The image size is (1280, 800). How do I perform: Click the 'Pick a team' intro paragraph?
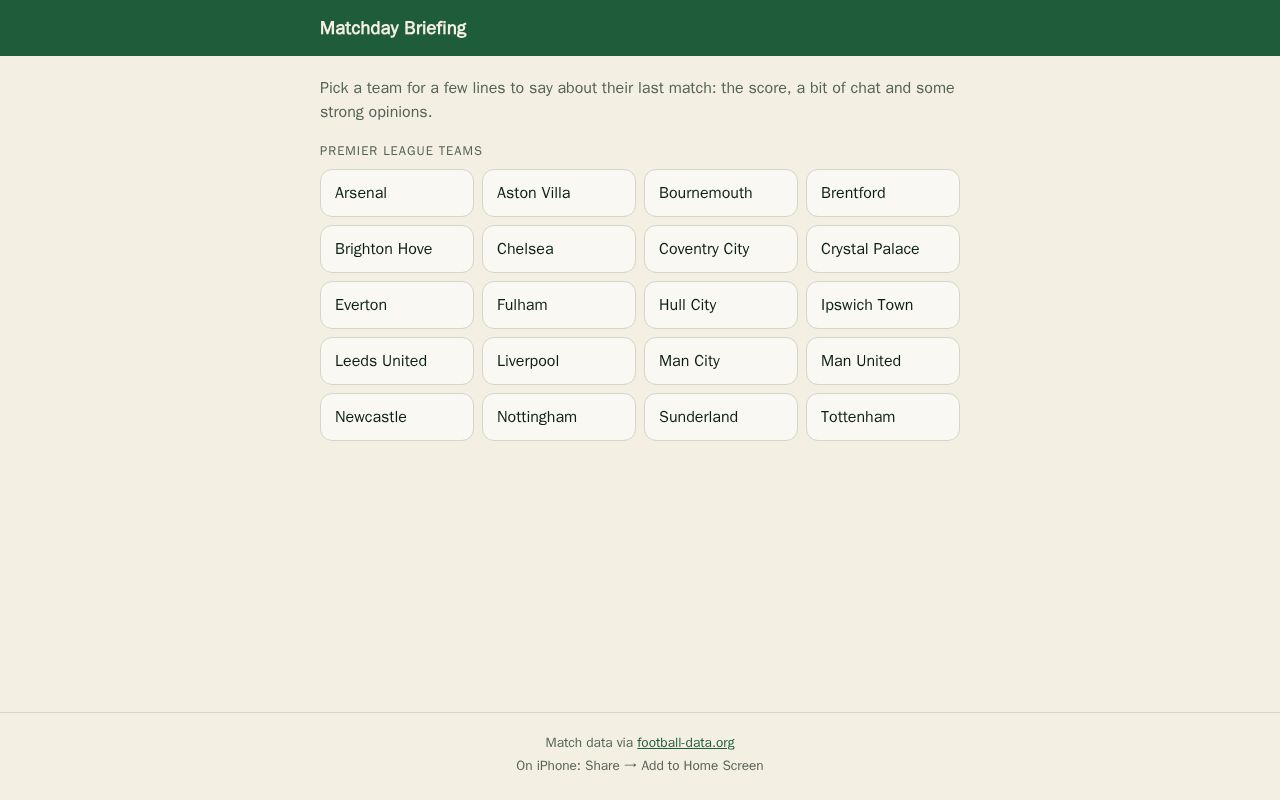click(638, 100)
